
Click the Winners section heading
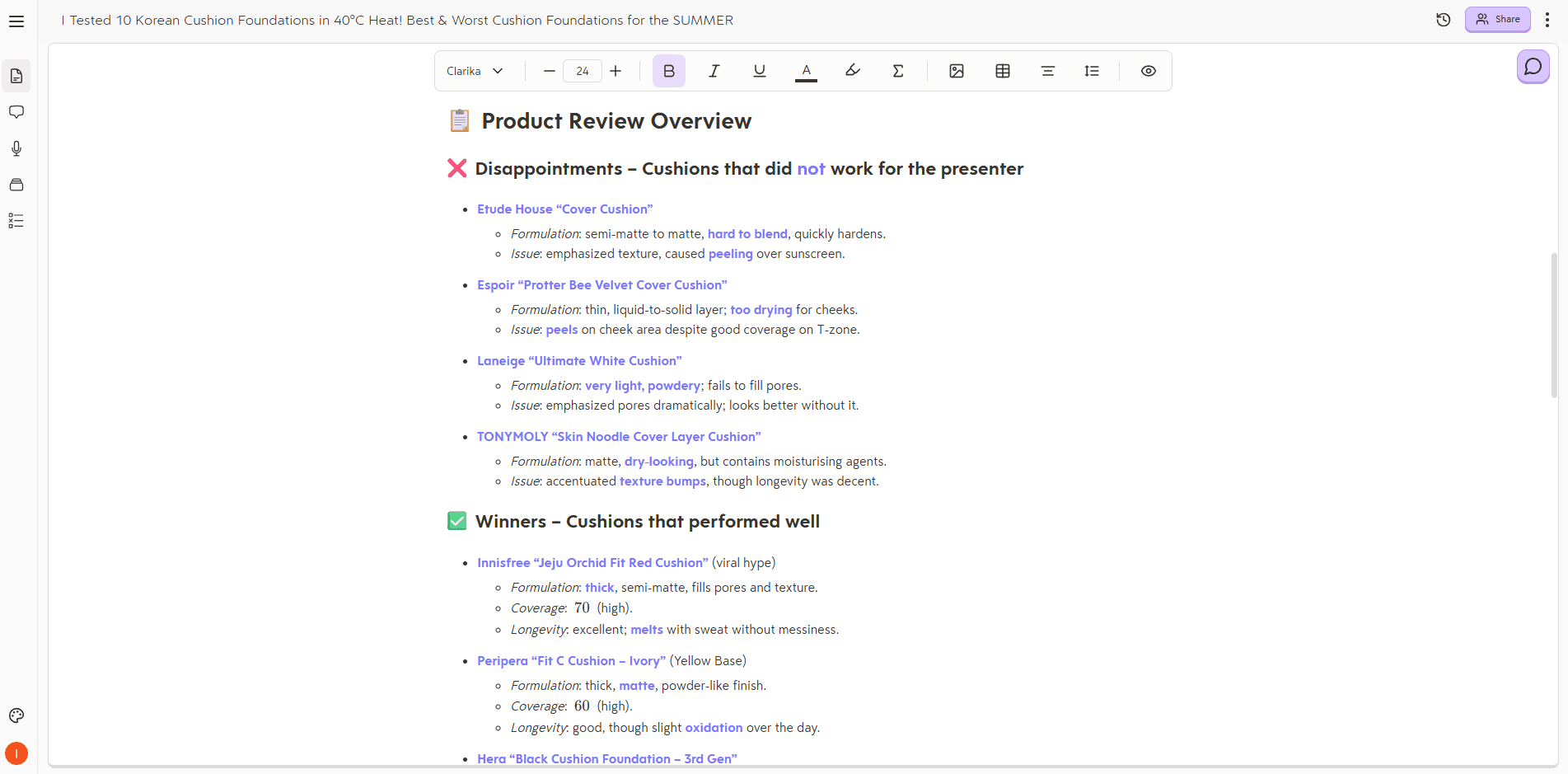coord(648,522)
